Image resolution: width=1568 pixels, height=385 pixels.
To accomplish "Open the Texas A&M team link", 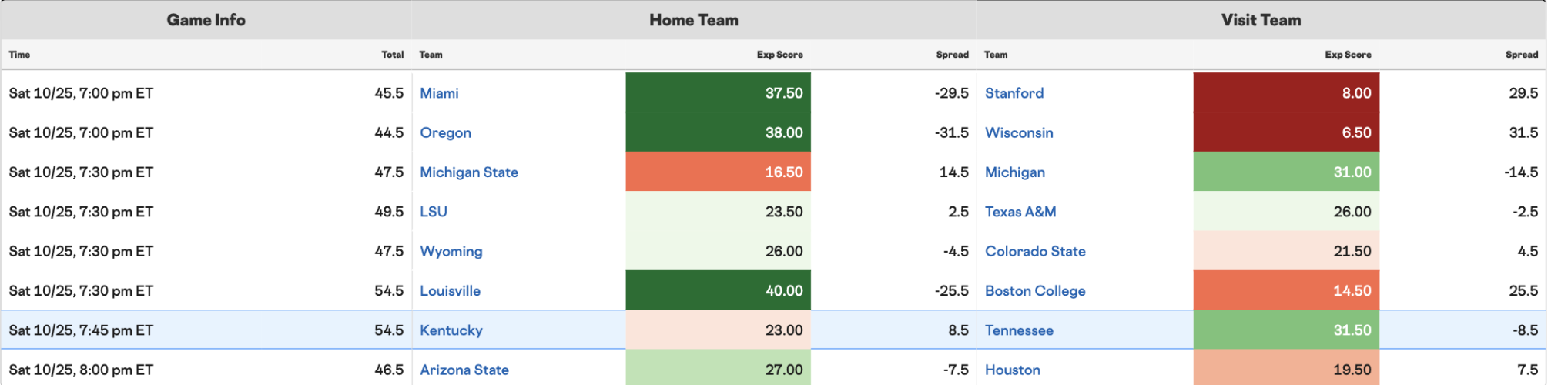I will (1020, 212).
